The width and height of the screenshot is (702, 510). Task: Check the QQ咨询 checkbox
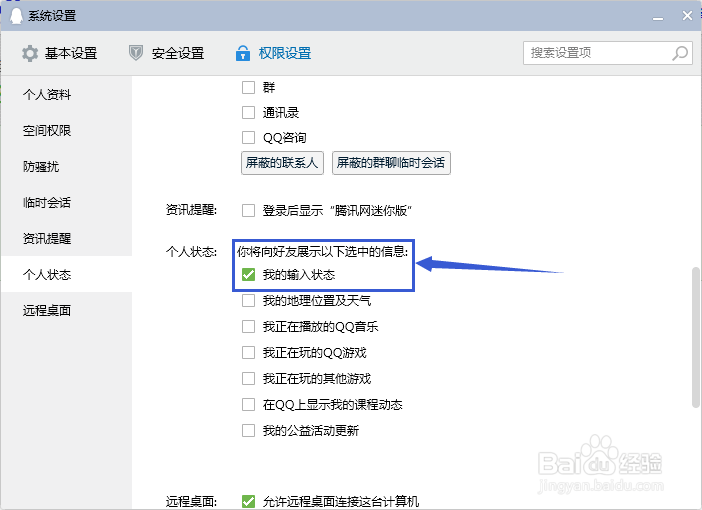248,137
